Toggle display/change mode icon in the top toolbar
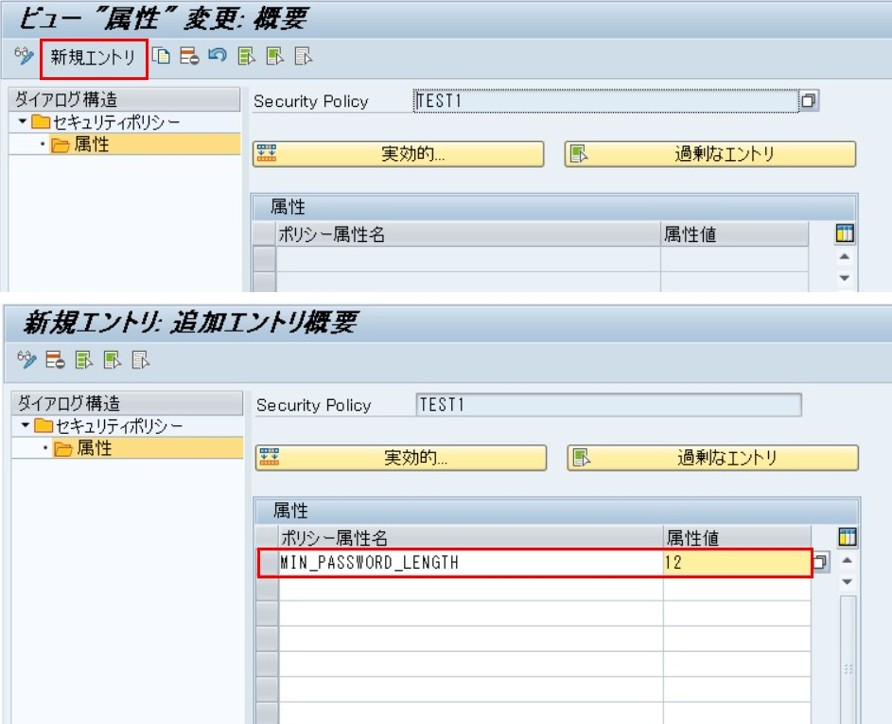 (x=24, y=57)
